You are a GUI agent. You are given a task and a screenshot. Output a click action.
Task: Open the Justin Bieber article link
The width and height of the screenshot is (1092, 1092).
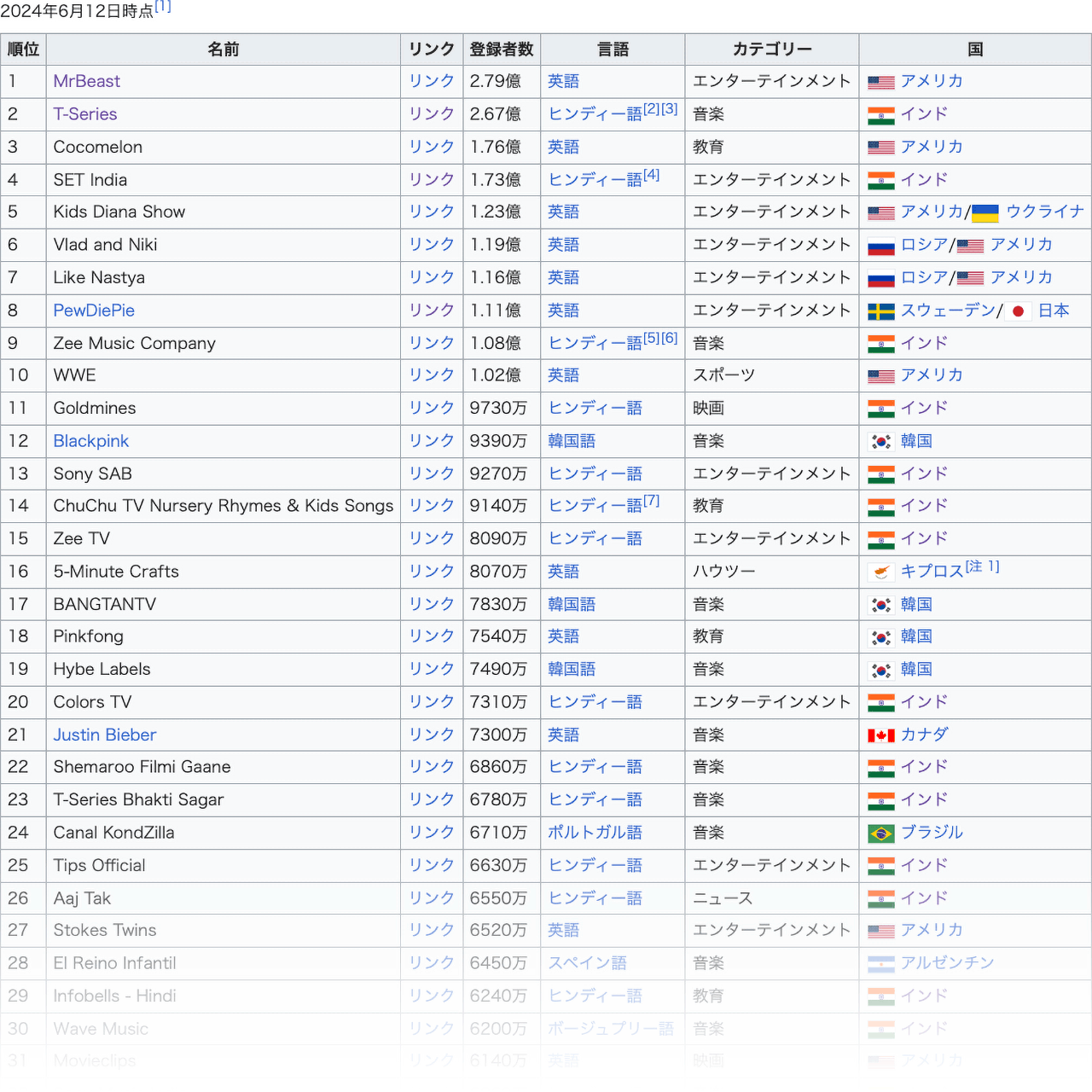click(105, 735)
